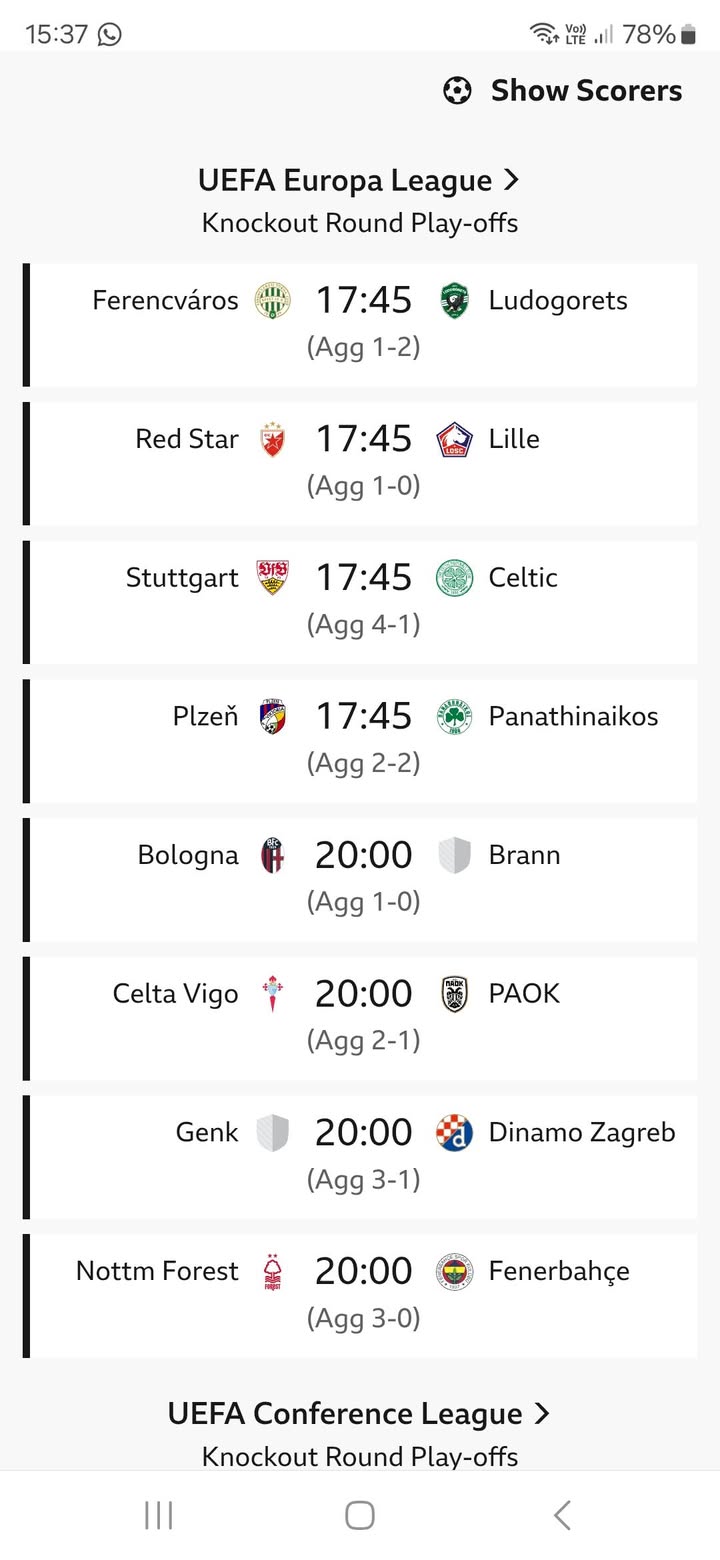The width and height of the screenshot is (720, 1560).
Task: Tap the Red Star club crest
Action: point(272,439)
